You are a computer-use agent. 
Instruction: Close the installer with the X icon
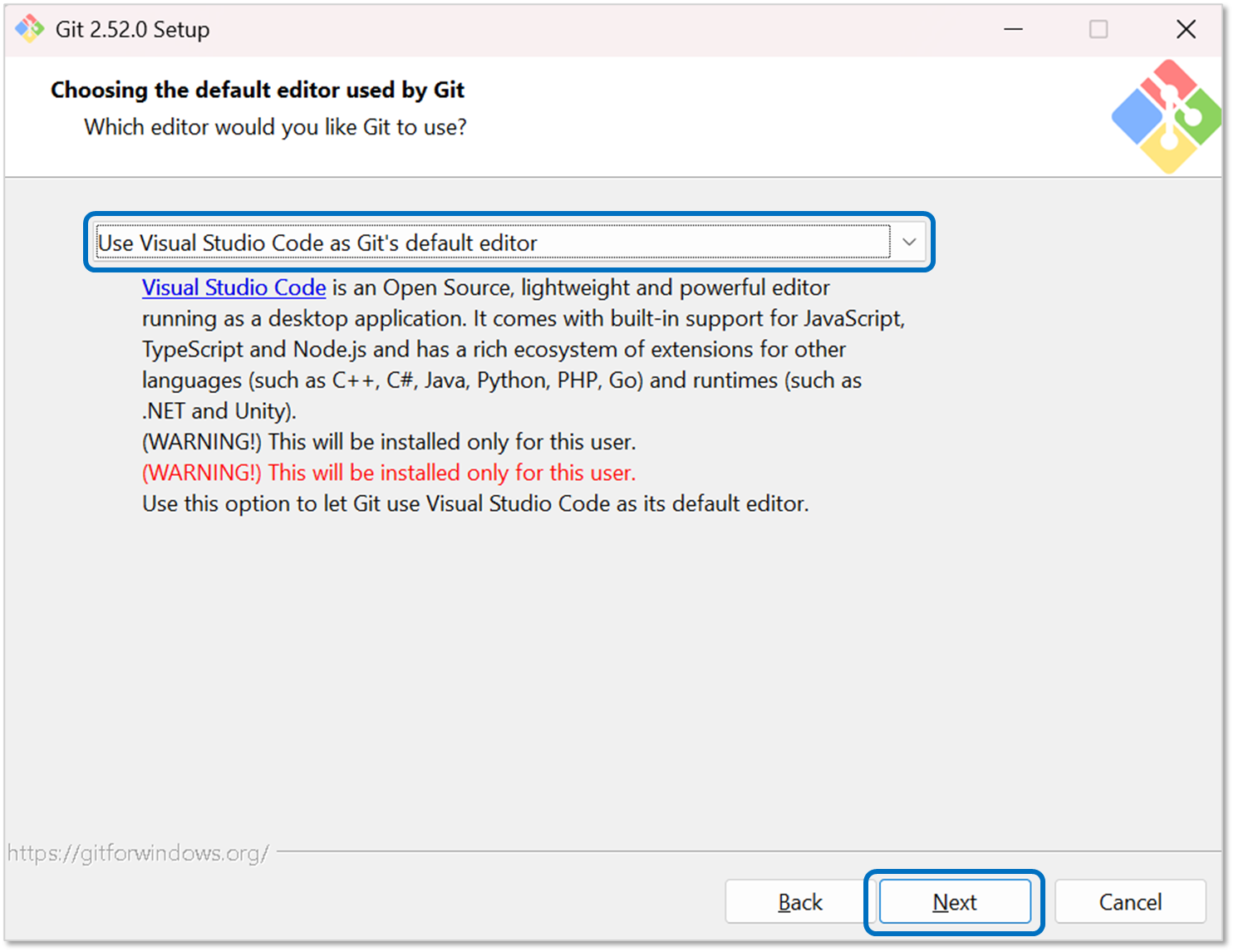pos(1187,29)
